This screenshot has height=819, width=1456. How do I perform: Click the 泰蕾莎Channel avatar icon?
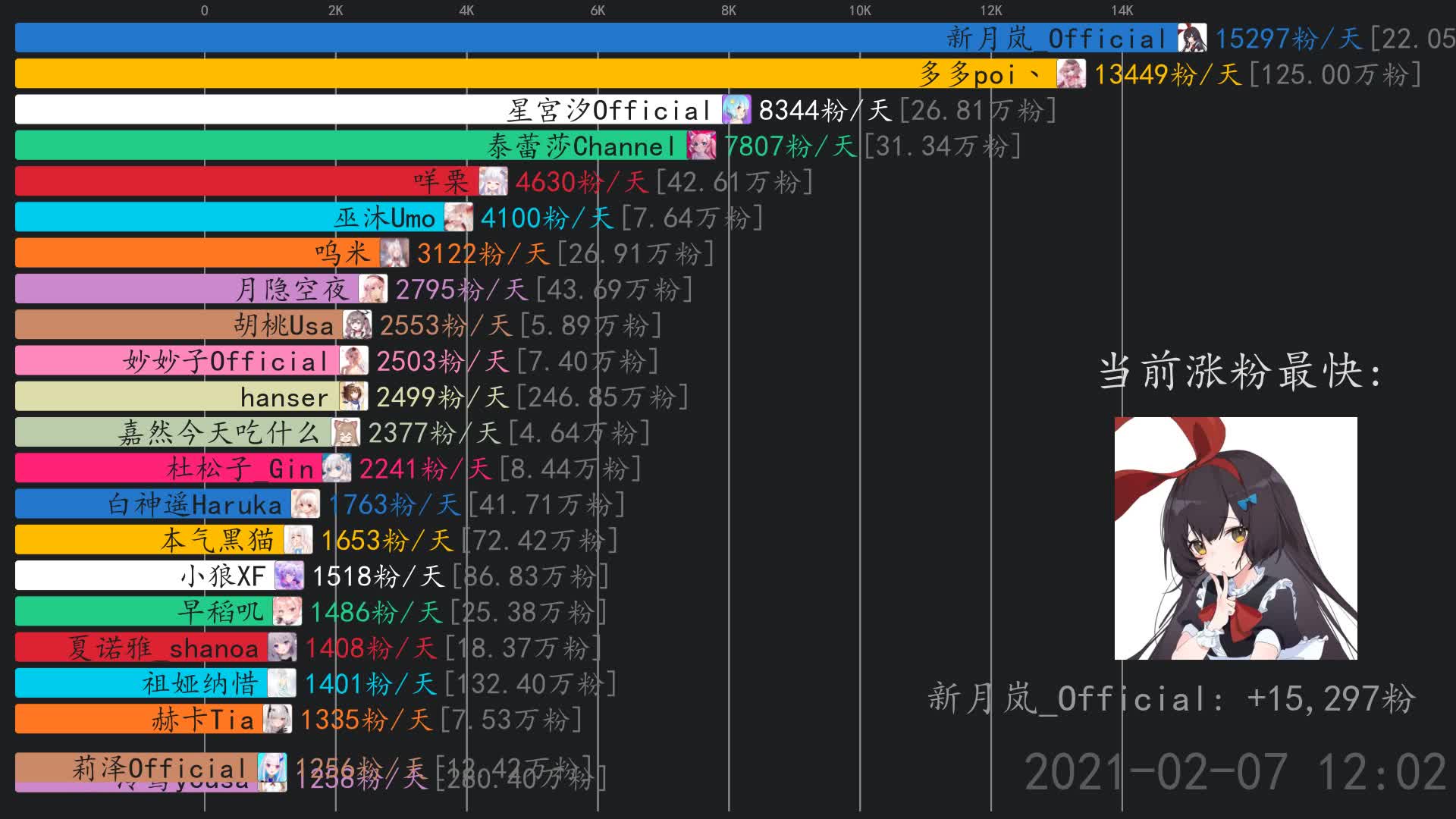[x=701, y=146]
